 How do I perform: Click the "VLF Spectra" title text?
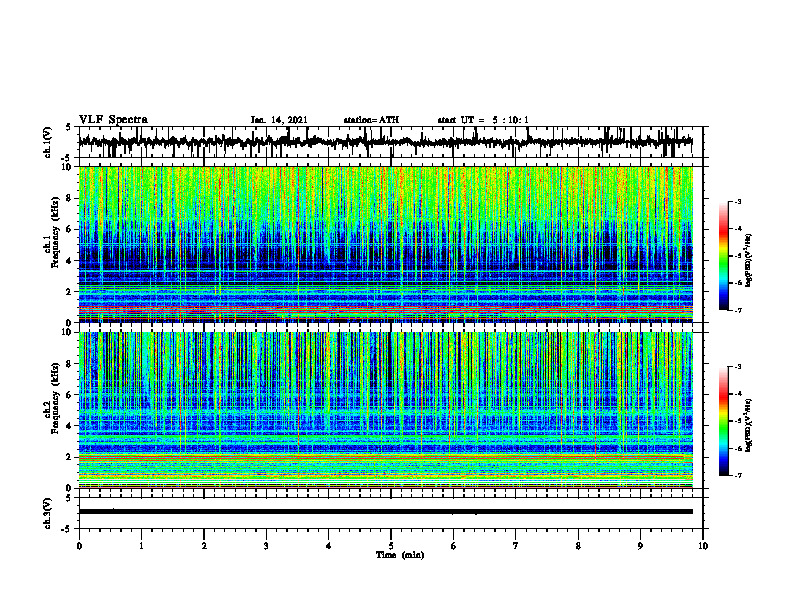(113, 120)
